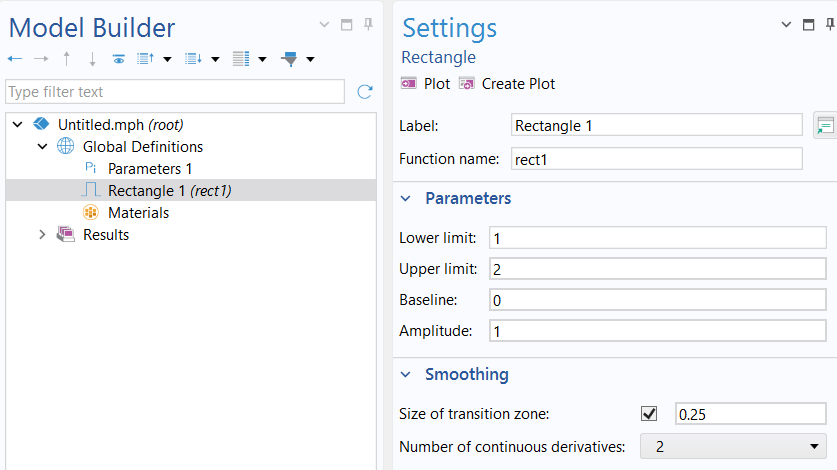Screen dimensions: 837x470
Task: Open the Settings window menu chevron
Action: (786, 25)
